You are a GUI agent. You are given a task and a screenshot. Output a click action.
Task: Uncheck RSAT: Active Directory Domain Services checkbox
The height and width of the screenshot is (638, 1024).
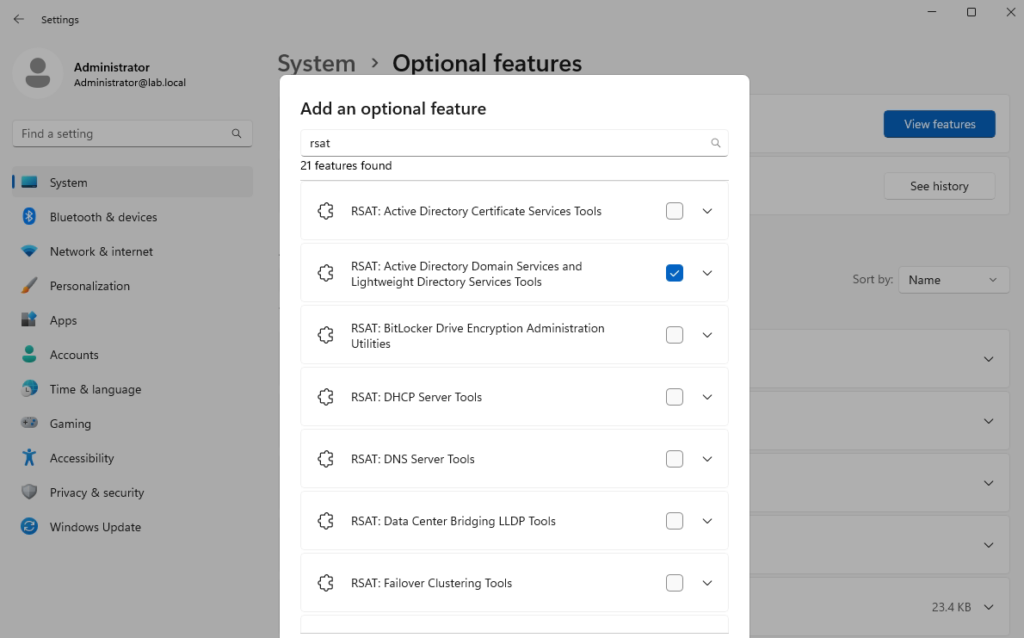point(675,273)
